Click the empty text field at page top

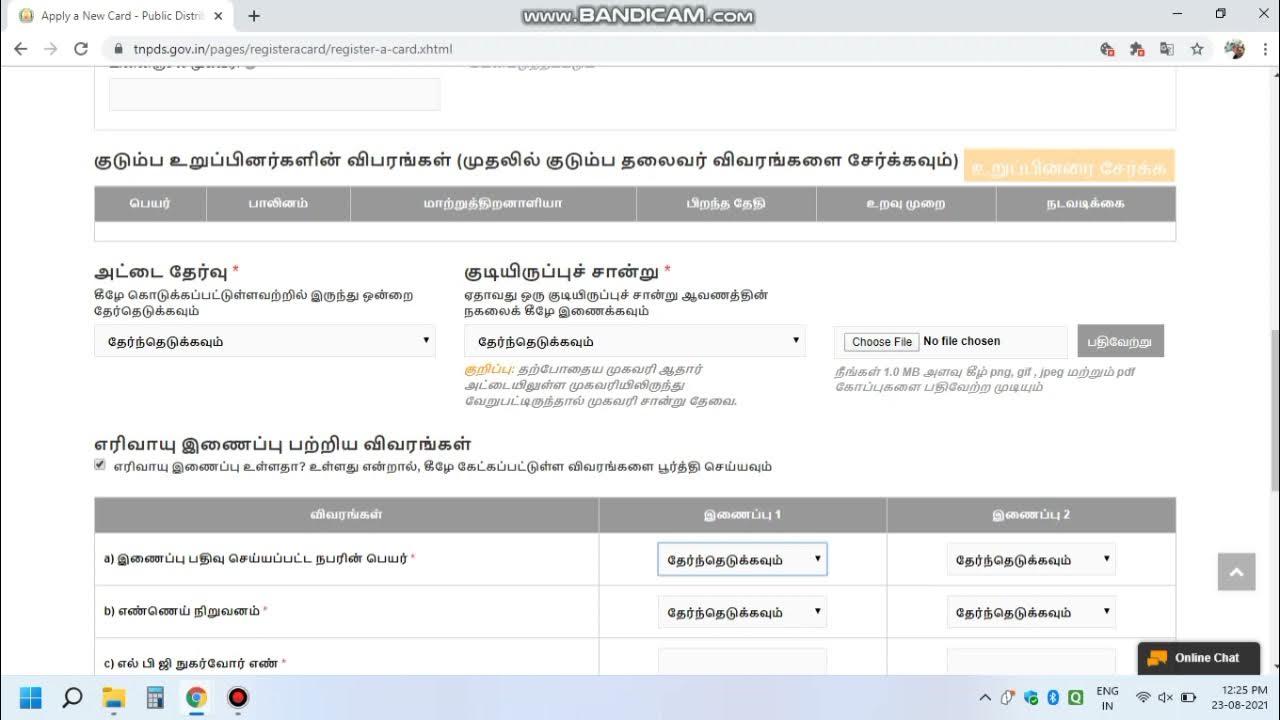274,94
